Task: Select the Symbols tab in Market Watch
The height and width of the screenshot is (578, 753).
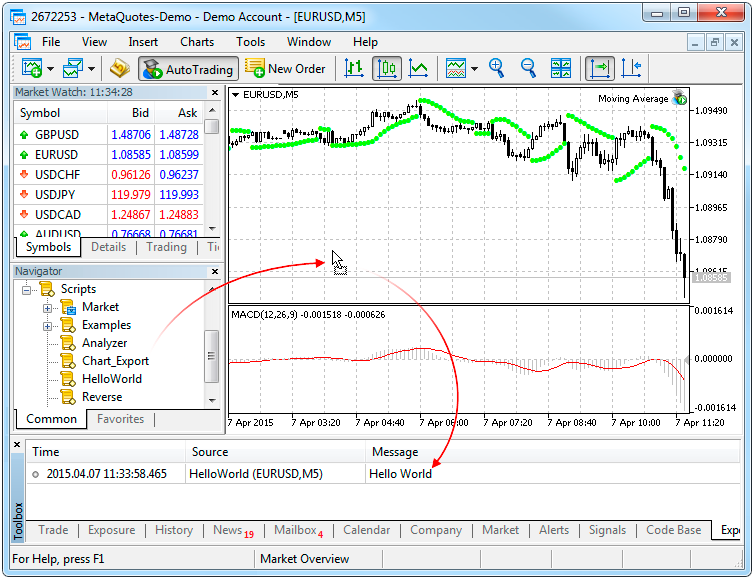Action: point(48,247)
